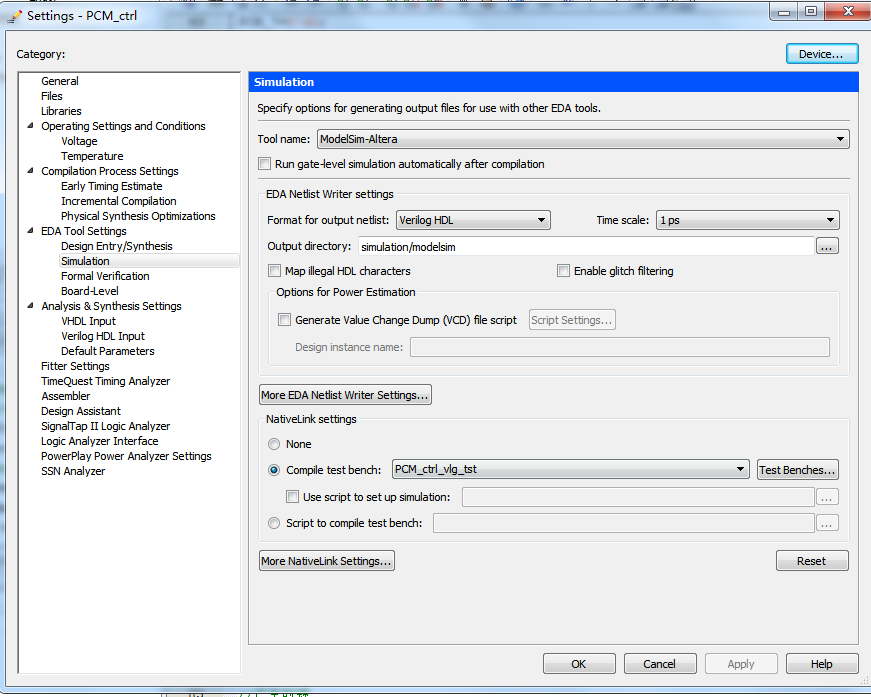Open TimeQuest Timing Analyzer settings
871x697 pixels.
(106, 381)
